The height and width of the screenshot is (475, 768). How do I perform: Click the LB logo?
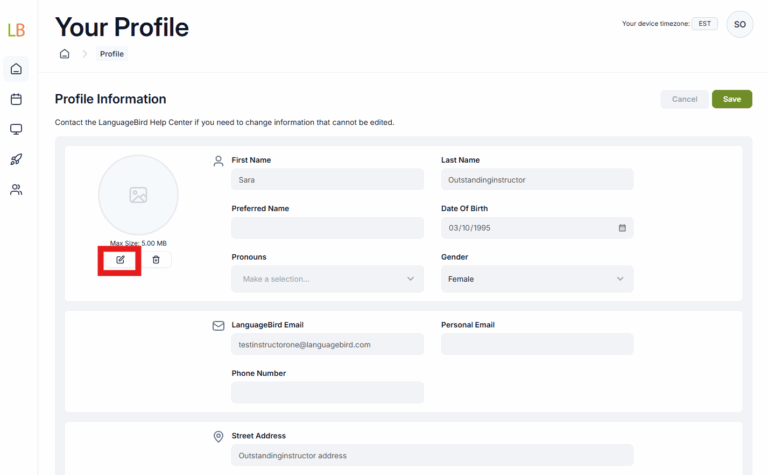[x=16, y=30]
